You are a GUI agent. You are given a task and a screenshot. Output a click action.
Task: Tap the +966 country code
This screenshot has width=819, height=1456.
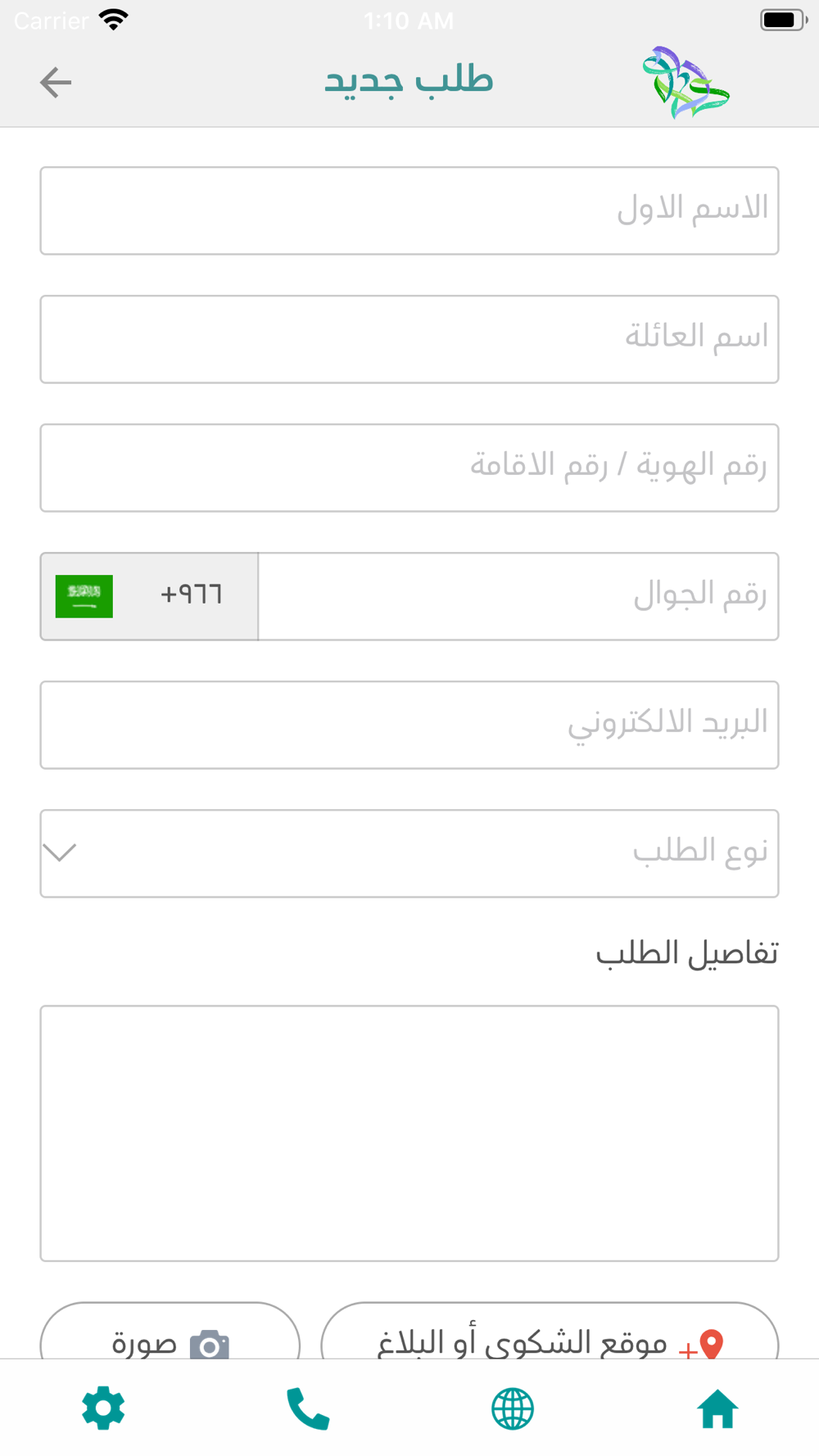tap(192, 595)
